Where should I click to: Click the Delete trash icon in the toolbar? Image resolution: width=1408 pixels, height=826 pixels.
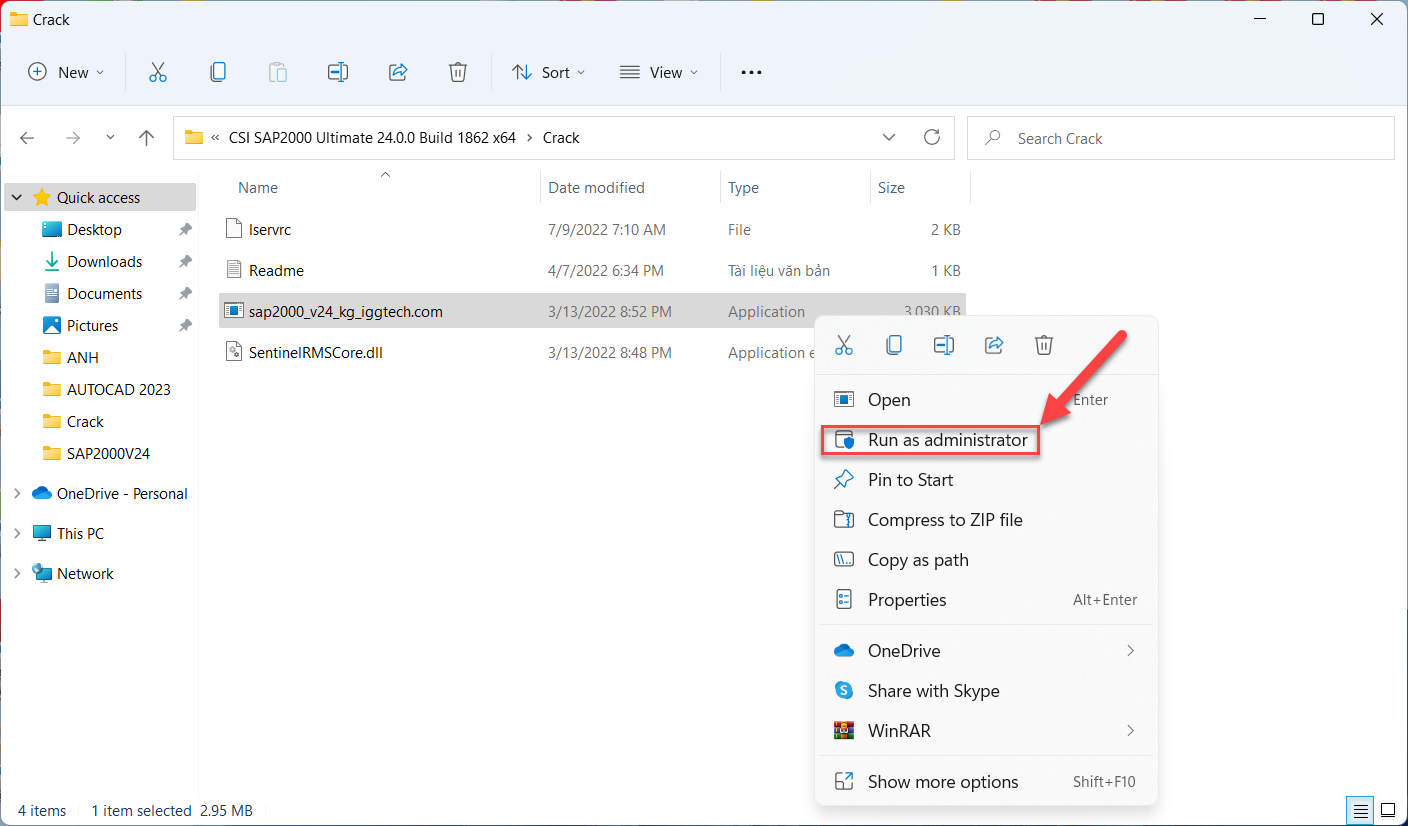point(458,72)
